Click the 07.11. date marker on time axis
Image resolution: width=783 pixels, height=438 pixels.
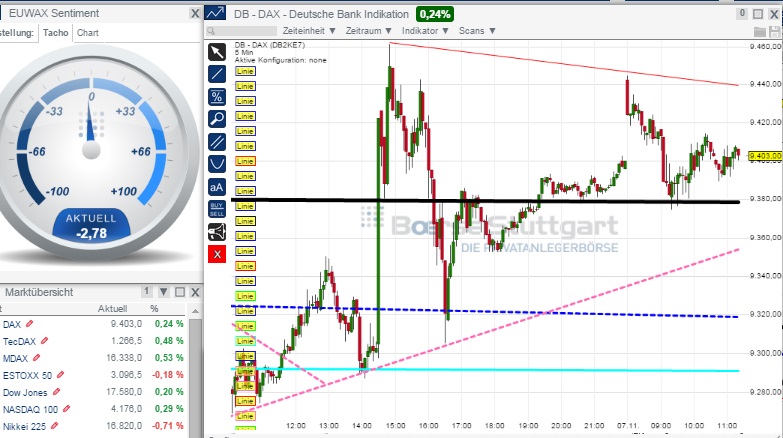[628, 426]
